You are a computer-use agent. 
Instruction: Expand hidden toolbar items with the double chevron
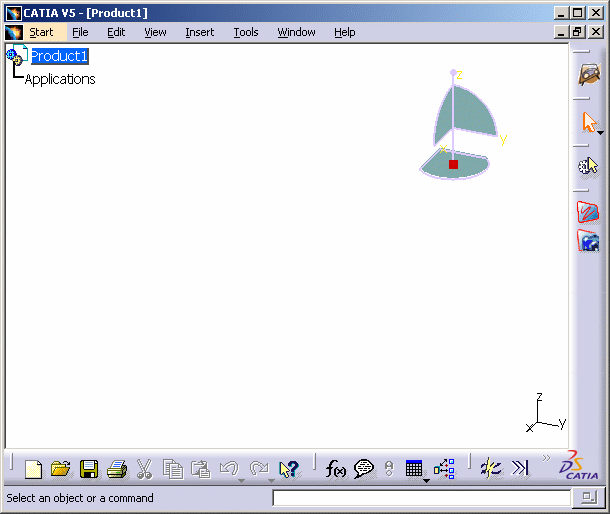pos(546,458)
